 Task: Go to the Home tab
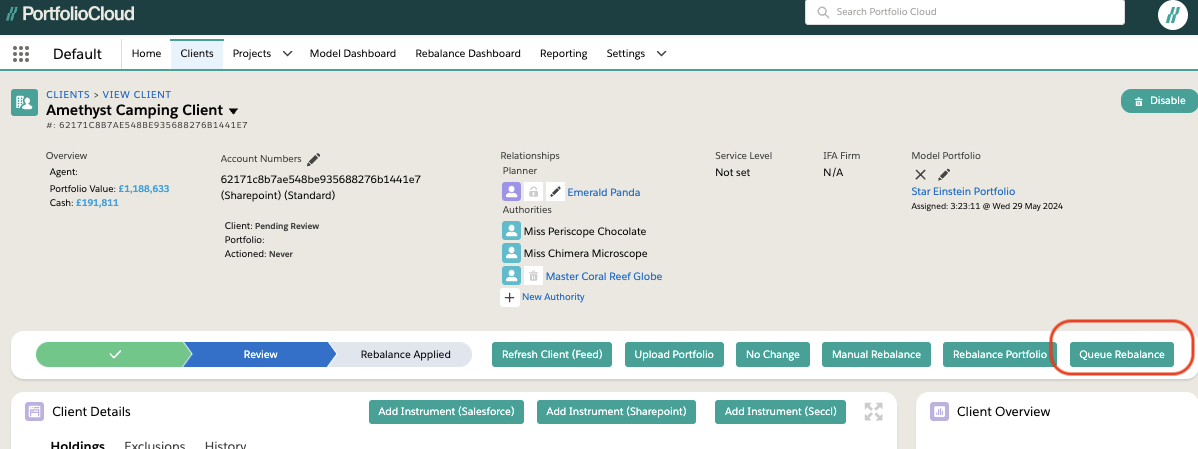(147, 53)
